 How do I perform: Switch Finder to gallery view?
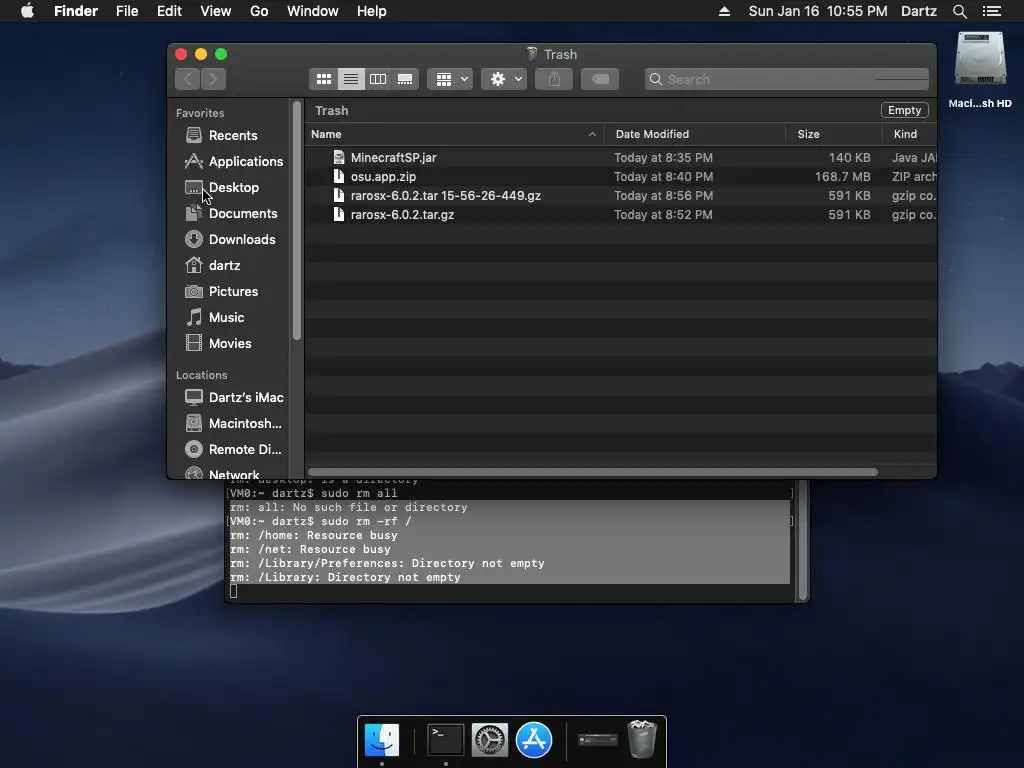point(405,80)
